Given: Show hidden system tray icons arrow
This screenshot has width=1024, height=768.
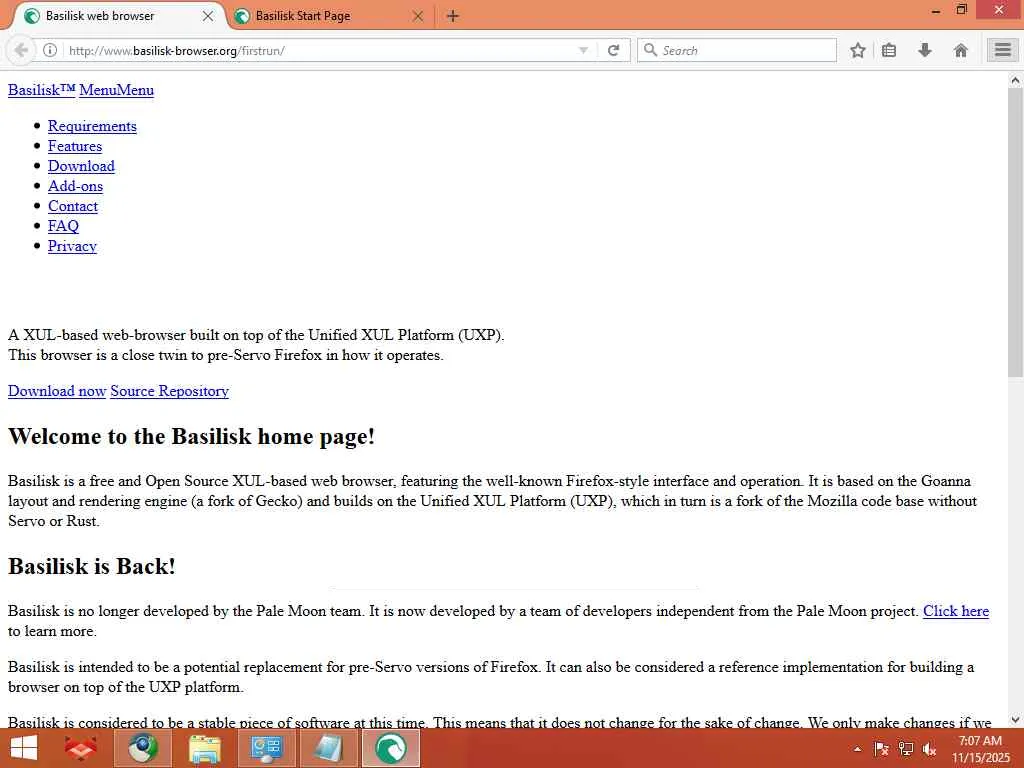Looking at the screenshot, I should click(x=857, y=749).
